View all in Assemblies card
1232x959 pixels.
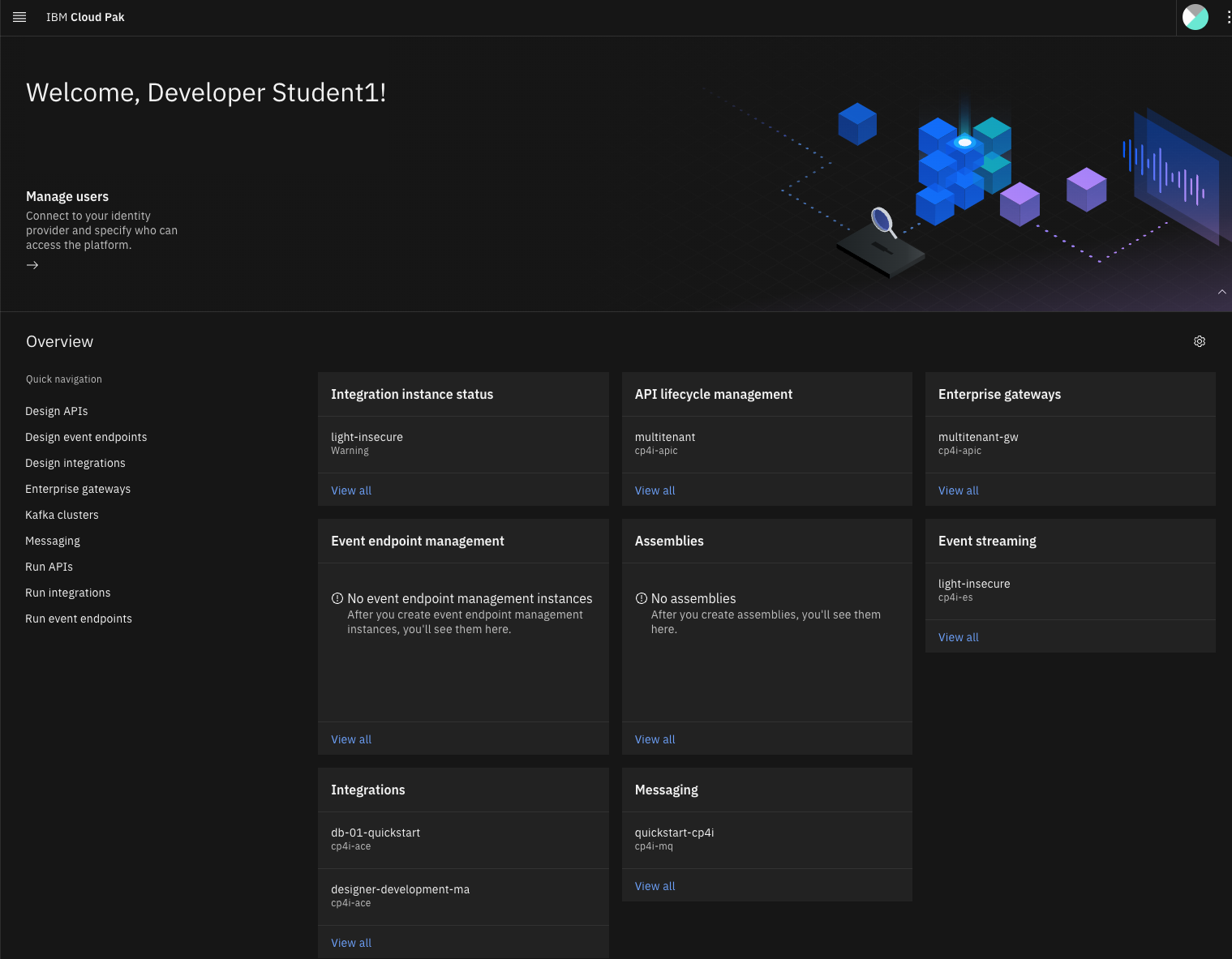coord(655,739)
